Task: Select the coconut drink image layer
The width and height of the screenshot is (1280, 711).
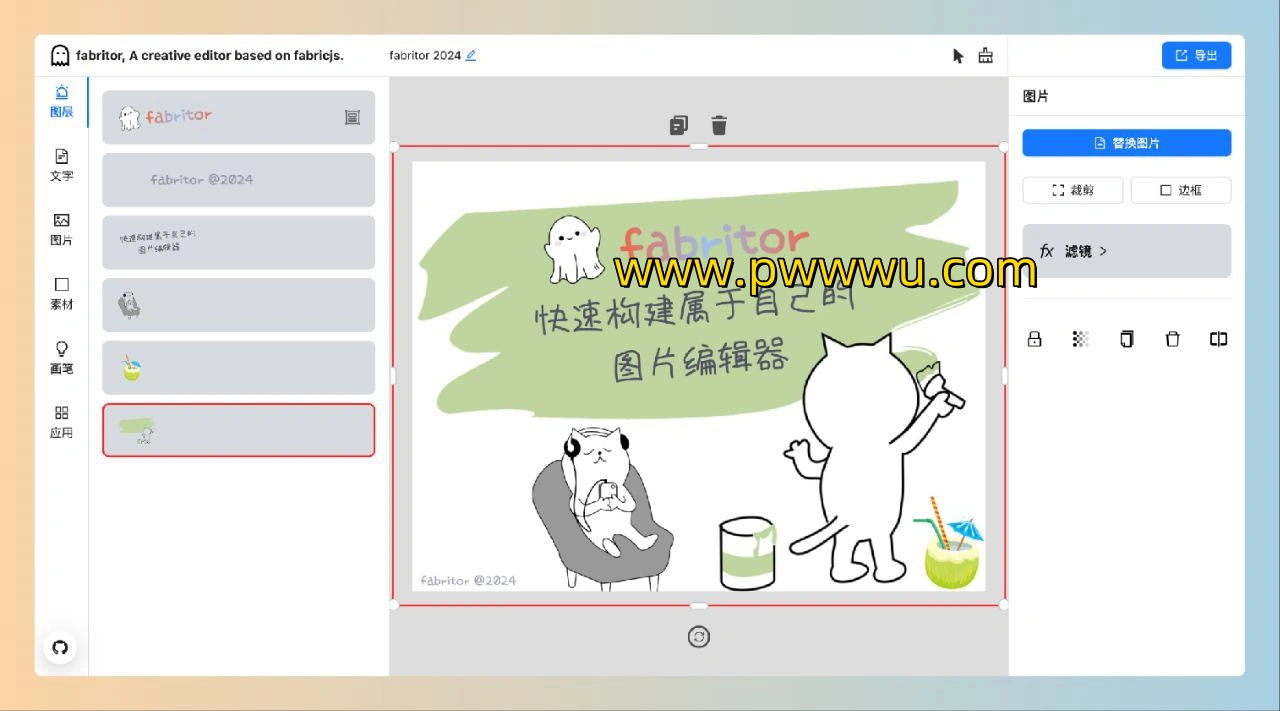Action: click(x=239, y=367)
